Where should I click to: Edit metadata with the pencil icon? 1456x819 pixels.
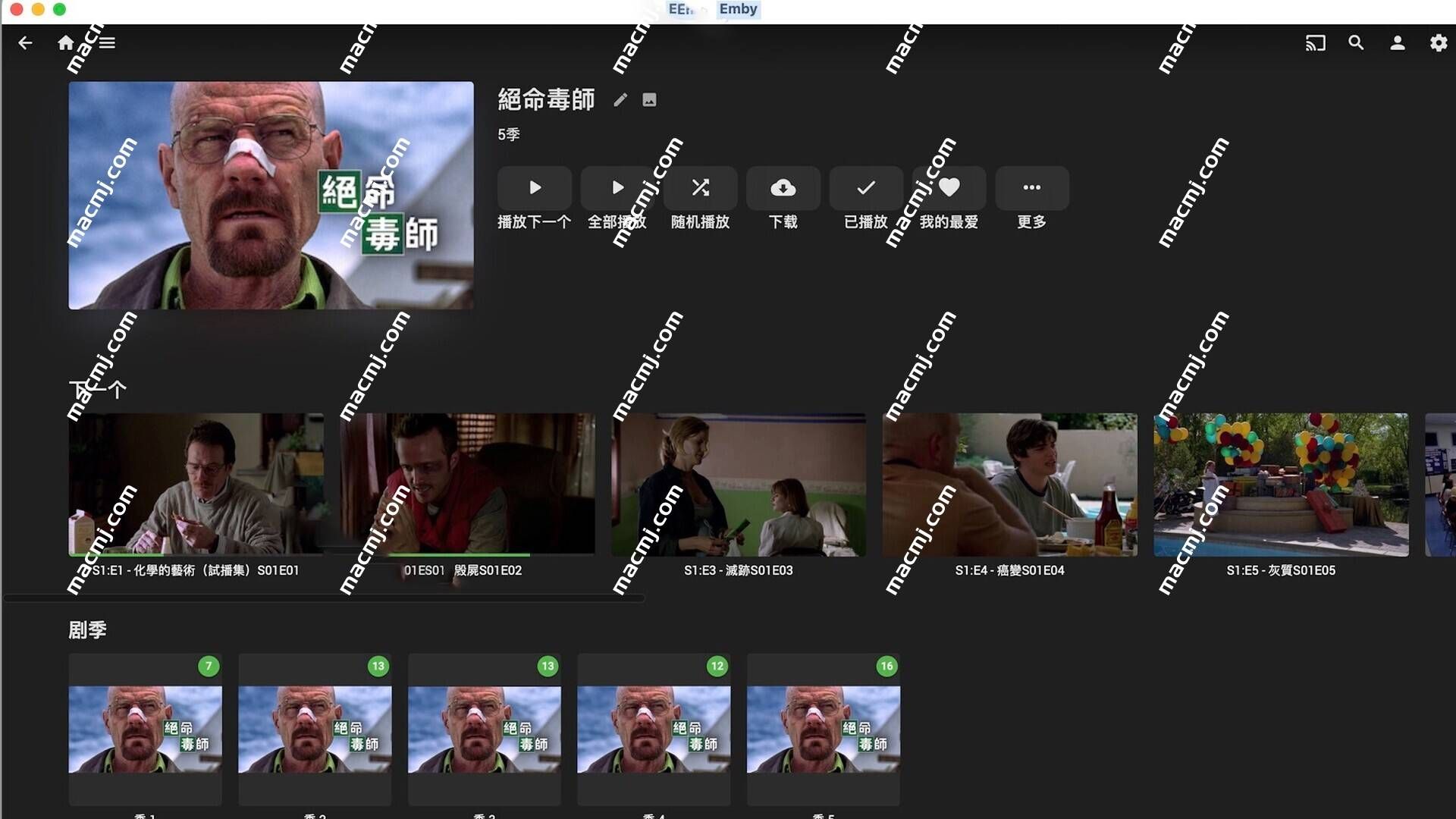coord(620,99)
